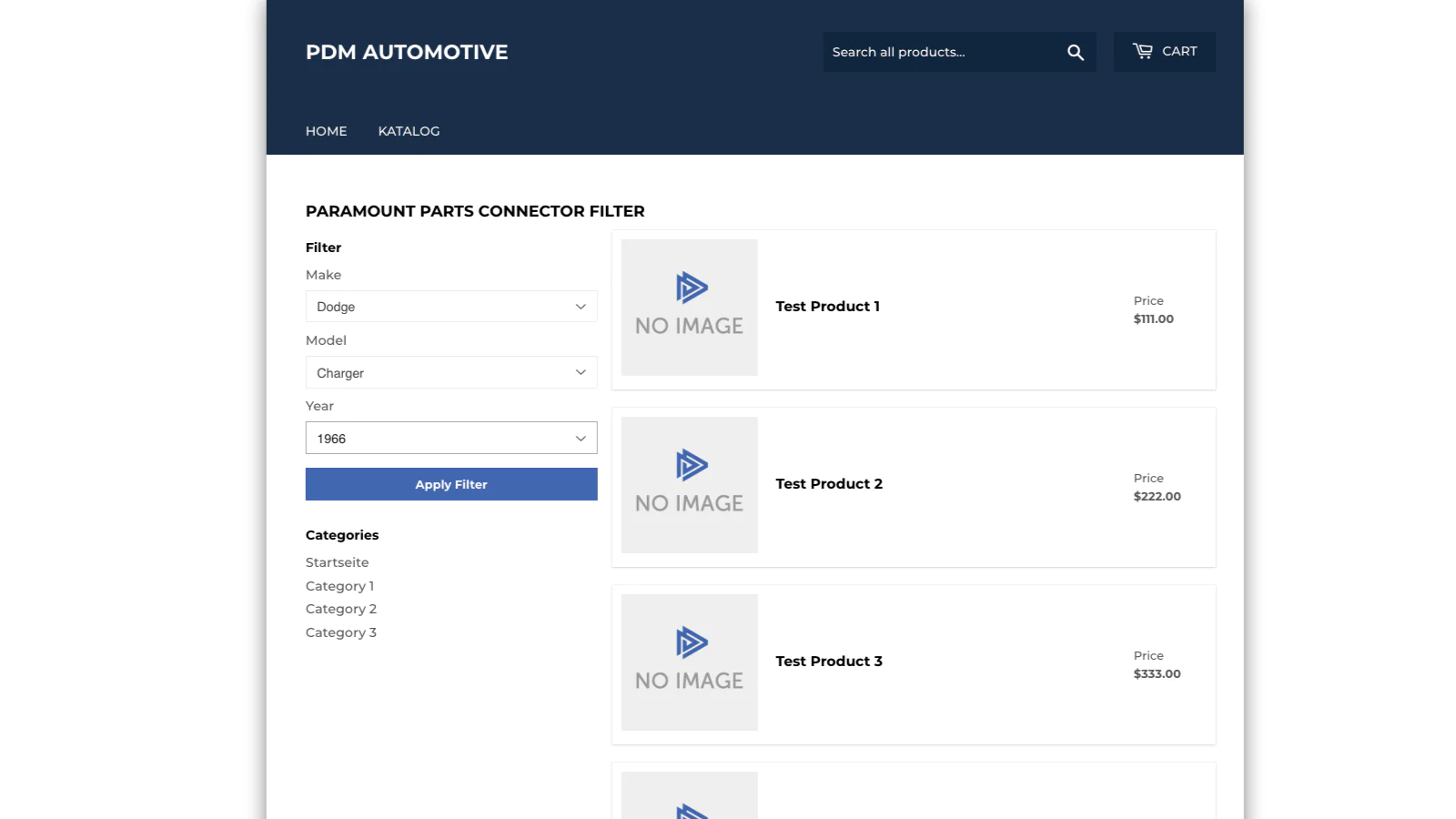Open the shopping cart
1456x819 pixels.
click(1164, 52)
